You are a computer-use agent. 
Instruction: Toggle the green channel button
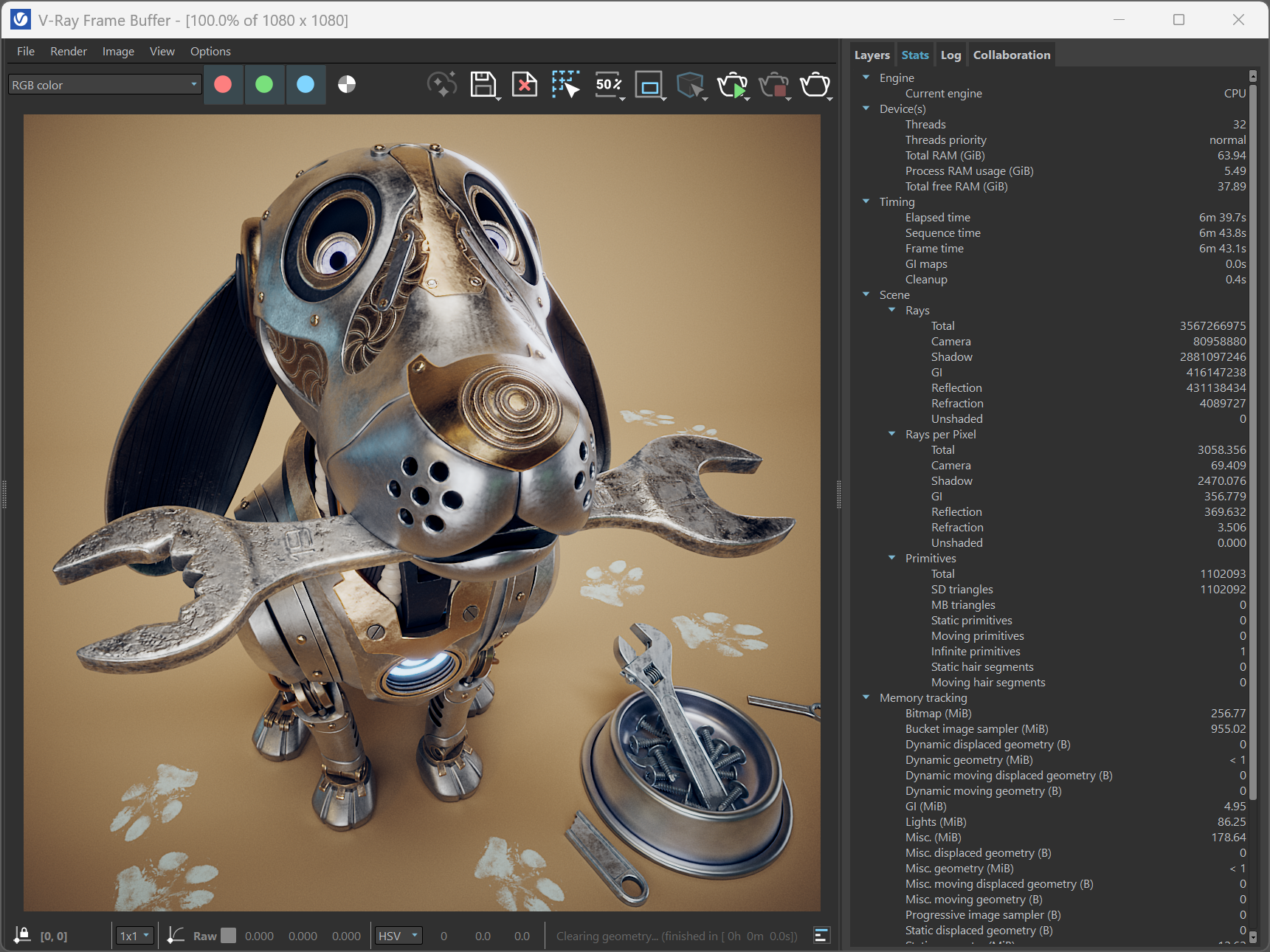[x=264, y=85]
